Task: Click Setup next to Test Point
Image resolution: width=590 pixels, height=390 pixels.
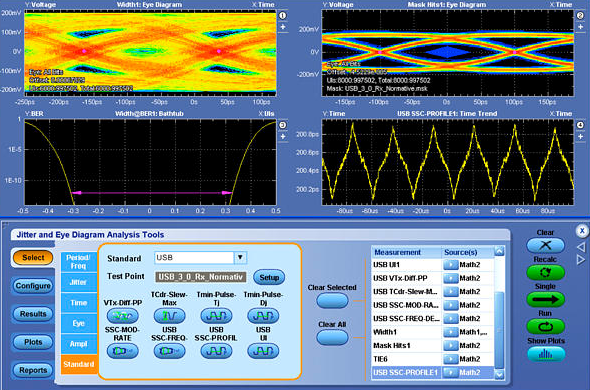Action: [x=269, y=277]
